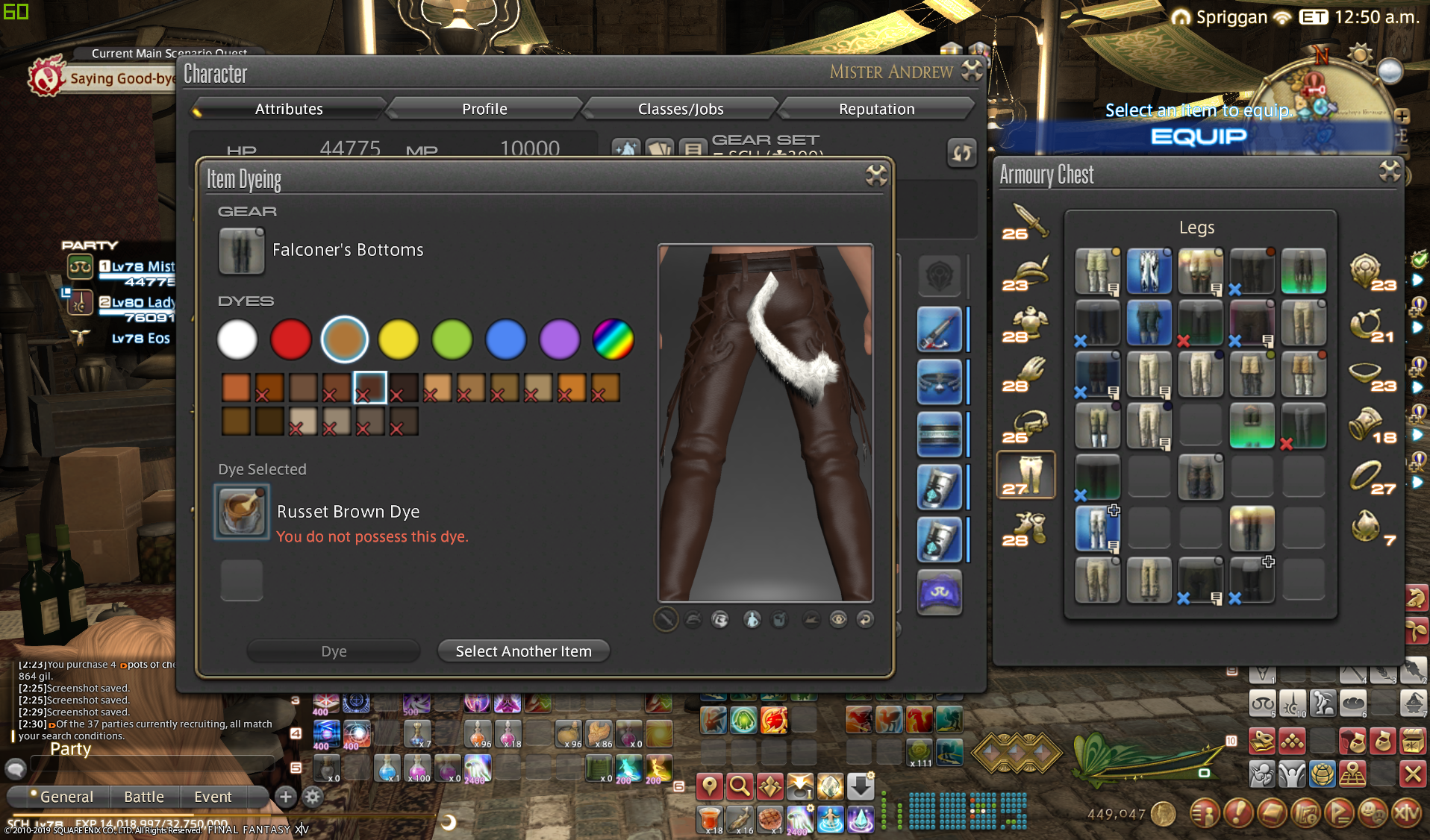The image size is (1430, 840).
Task: Open the System XIV menu icon
Action: tap(1407, 813)
